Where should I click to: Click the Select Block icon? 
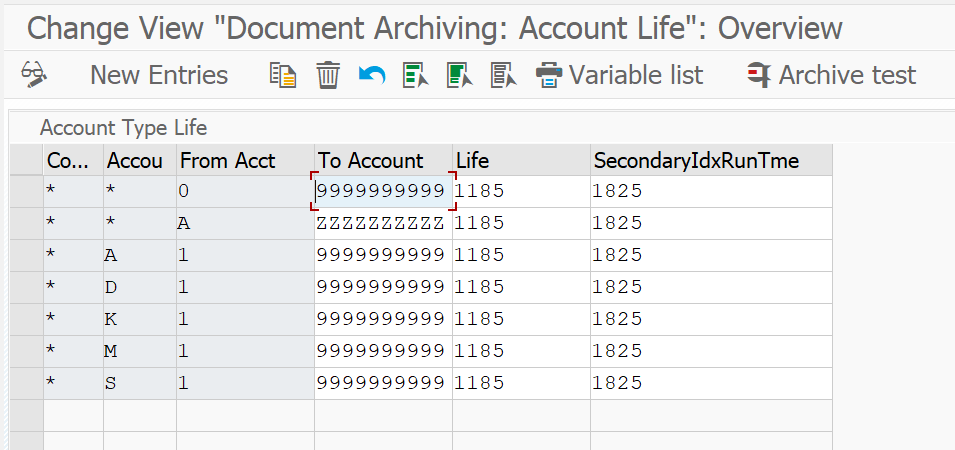pos(459,75)
